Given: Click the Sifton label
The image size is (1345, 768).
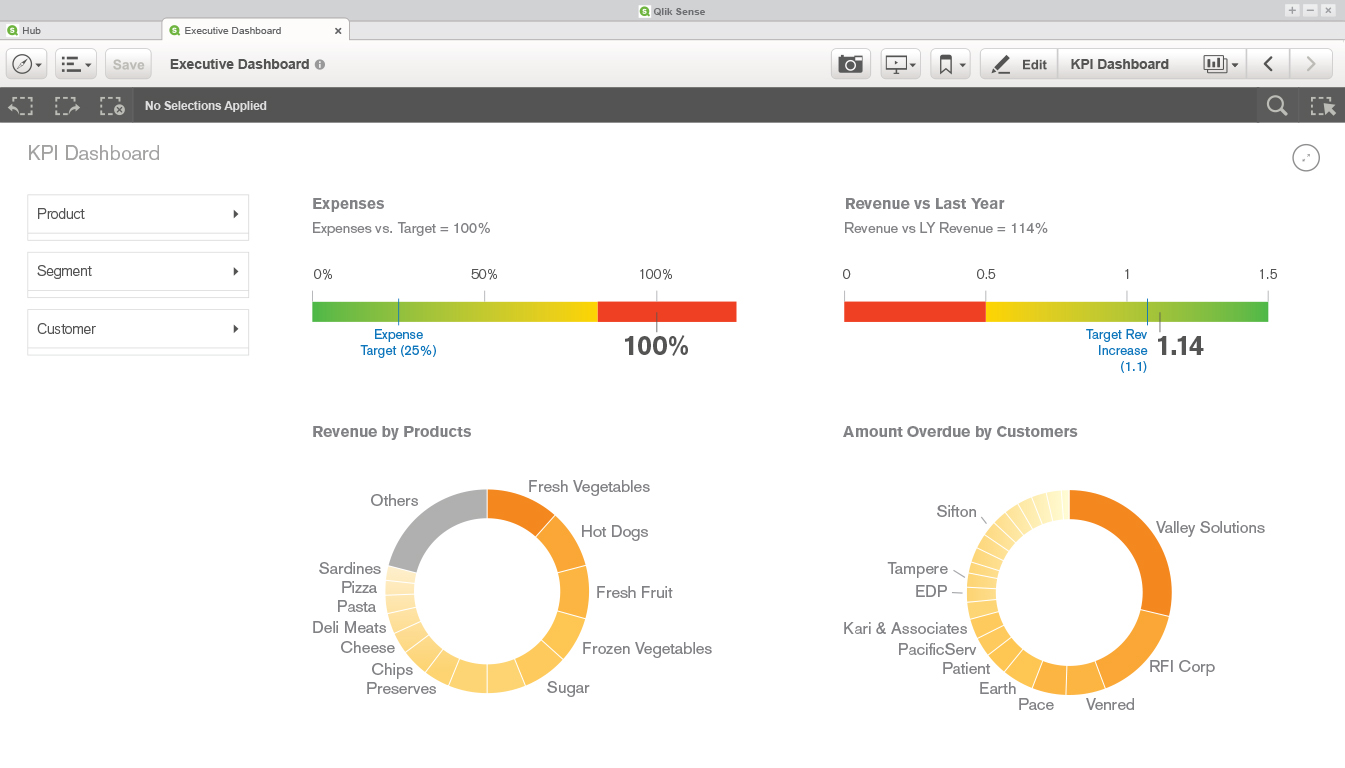Looking at the screenshot, I should pyautogui.click(x=956, y=512).
